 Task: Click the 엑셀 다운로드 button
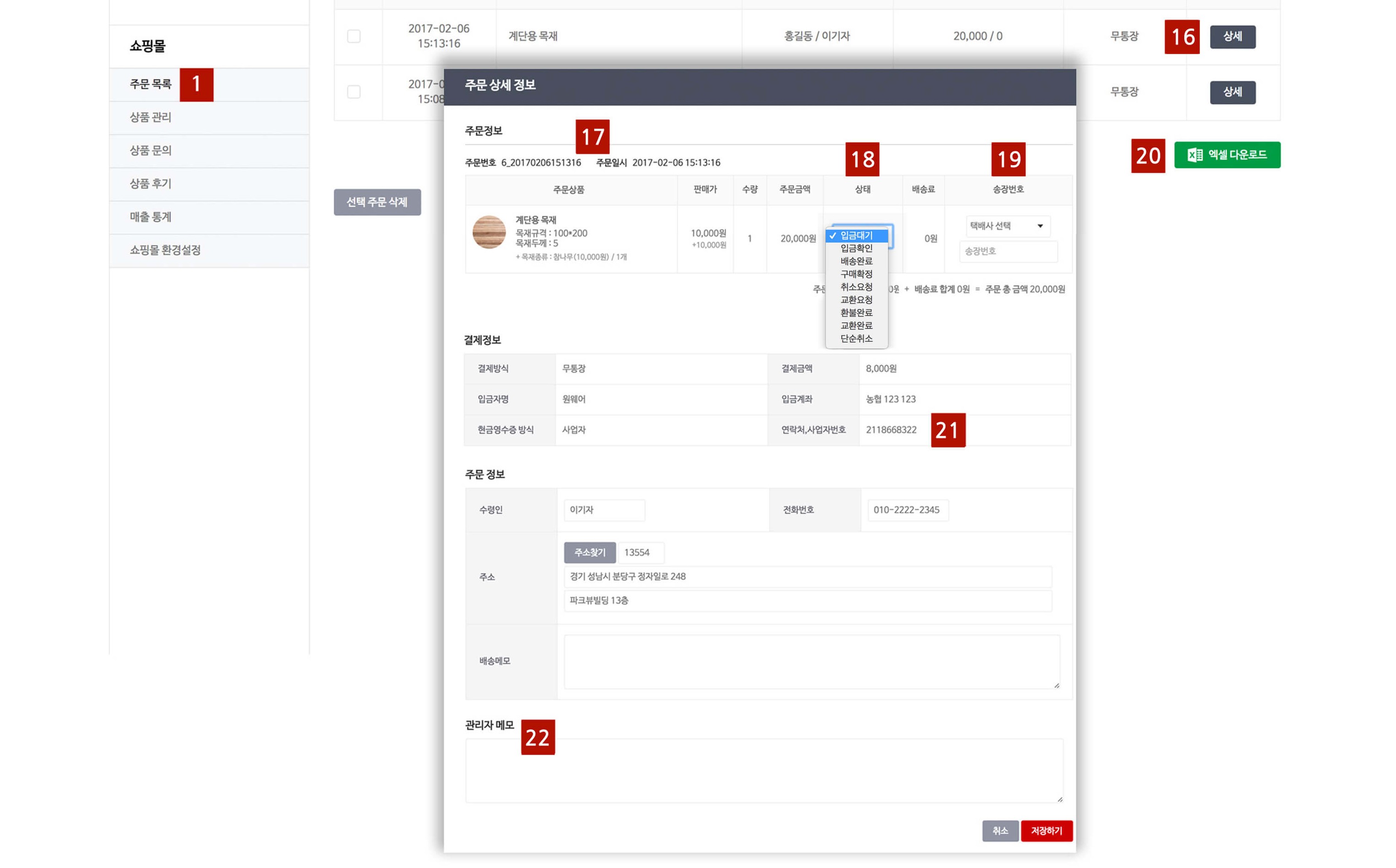[x=1227, y=155]
